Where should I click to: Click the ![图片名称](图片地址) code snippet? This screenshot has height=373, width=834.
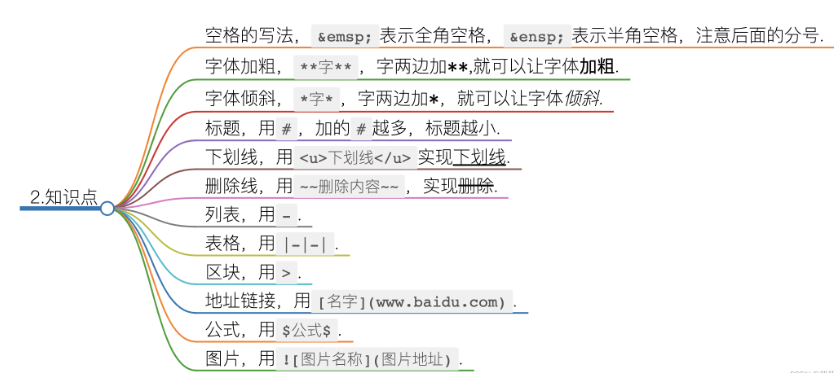click(x=367, y=359)
